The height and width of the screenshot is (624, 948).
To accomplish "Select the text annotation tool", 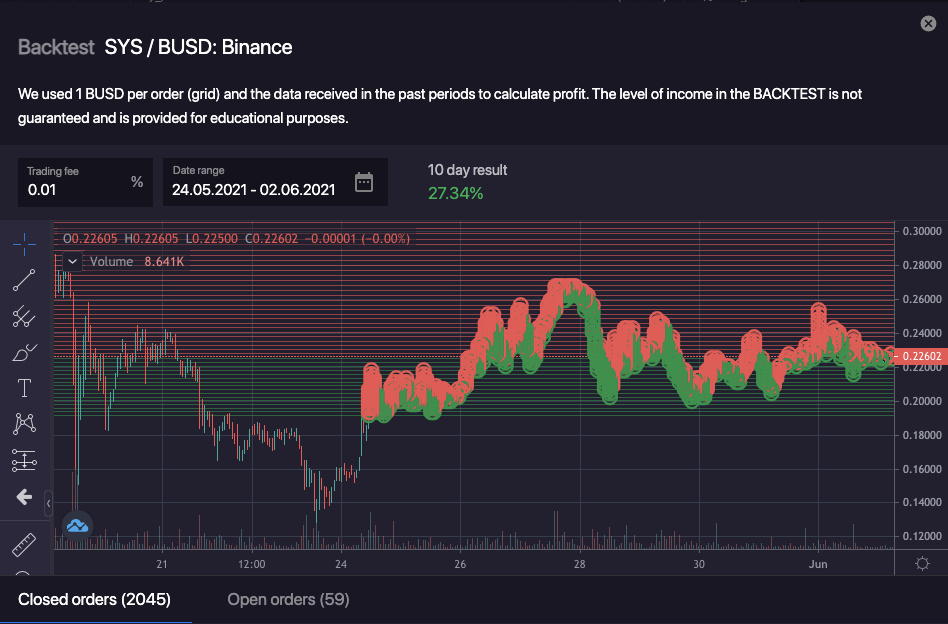I will (x=24, y=388).
